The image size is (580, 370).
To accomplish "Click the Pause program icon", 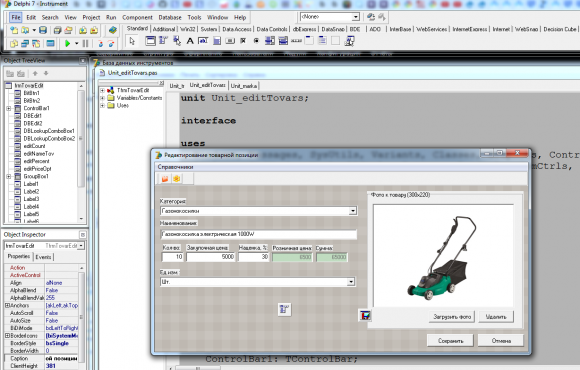I will point(85,44).
